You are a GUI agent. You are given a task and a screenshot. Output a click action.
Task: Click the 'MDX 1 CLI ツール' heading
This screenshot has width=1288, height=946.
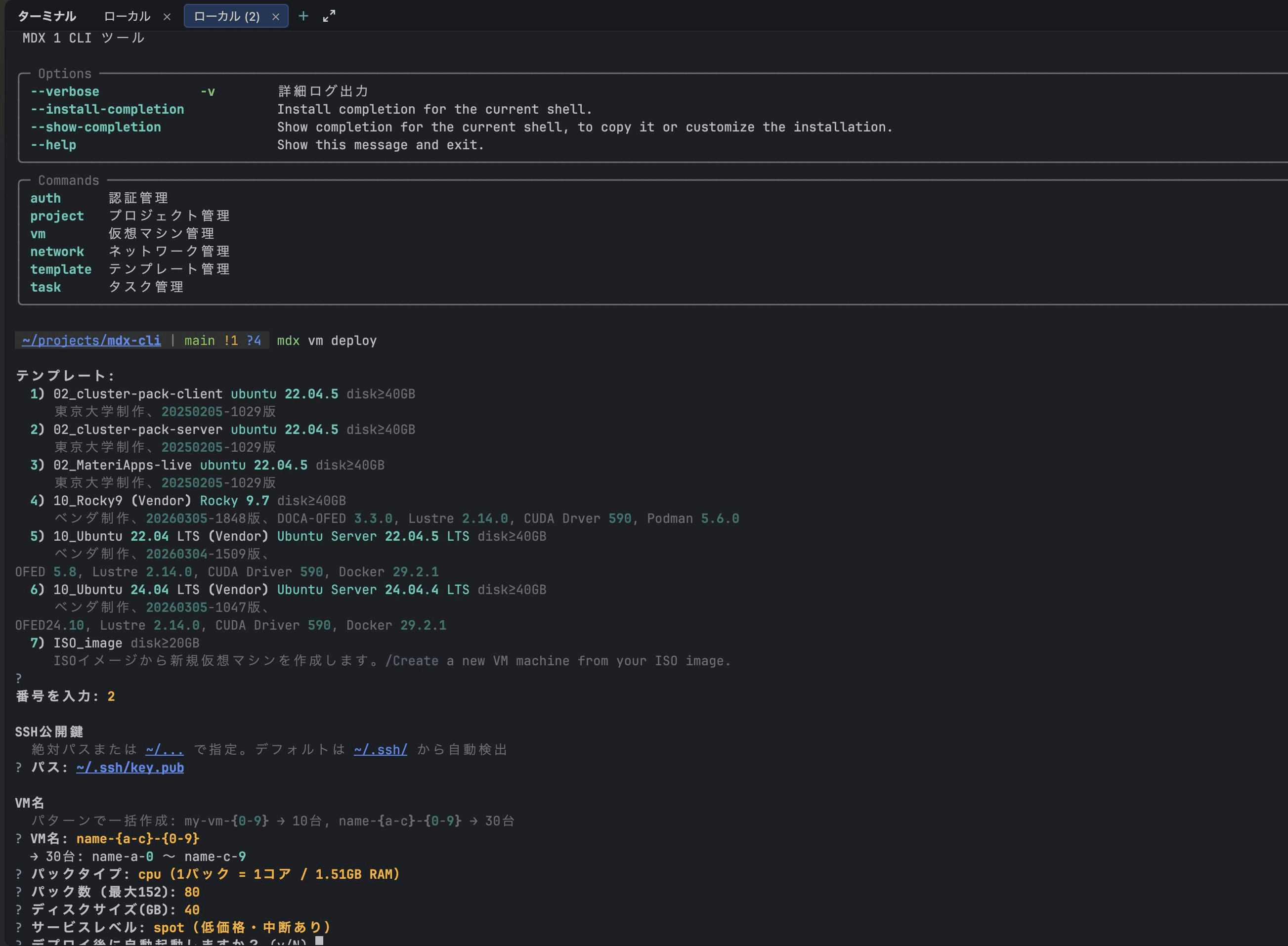84,38
